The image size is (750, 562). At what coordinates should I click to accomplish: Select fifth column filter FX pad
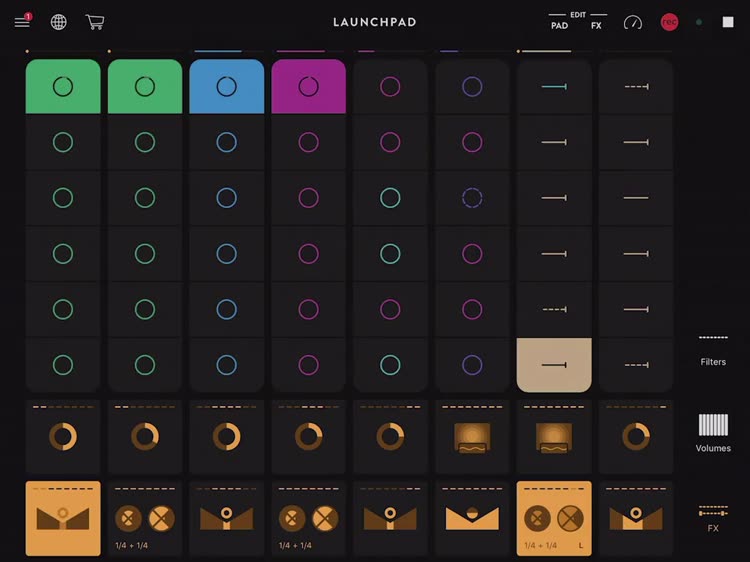(x=390, y=518)
